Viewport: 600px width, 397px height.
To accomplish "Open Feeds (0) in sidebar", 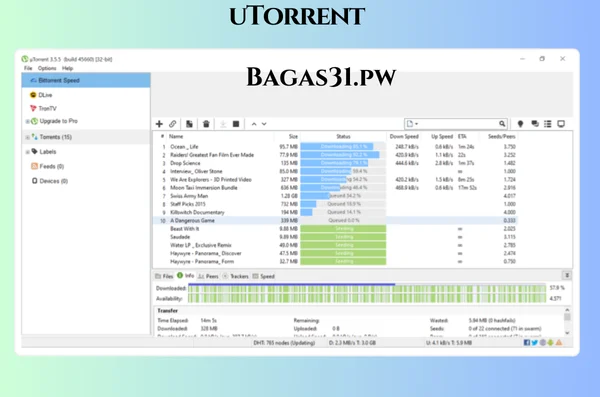I will [x=47, y=166].
